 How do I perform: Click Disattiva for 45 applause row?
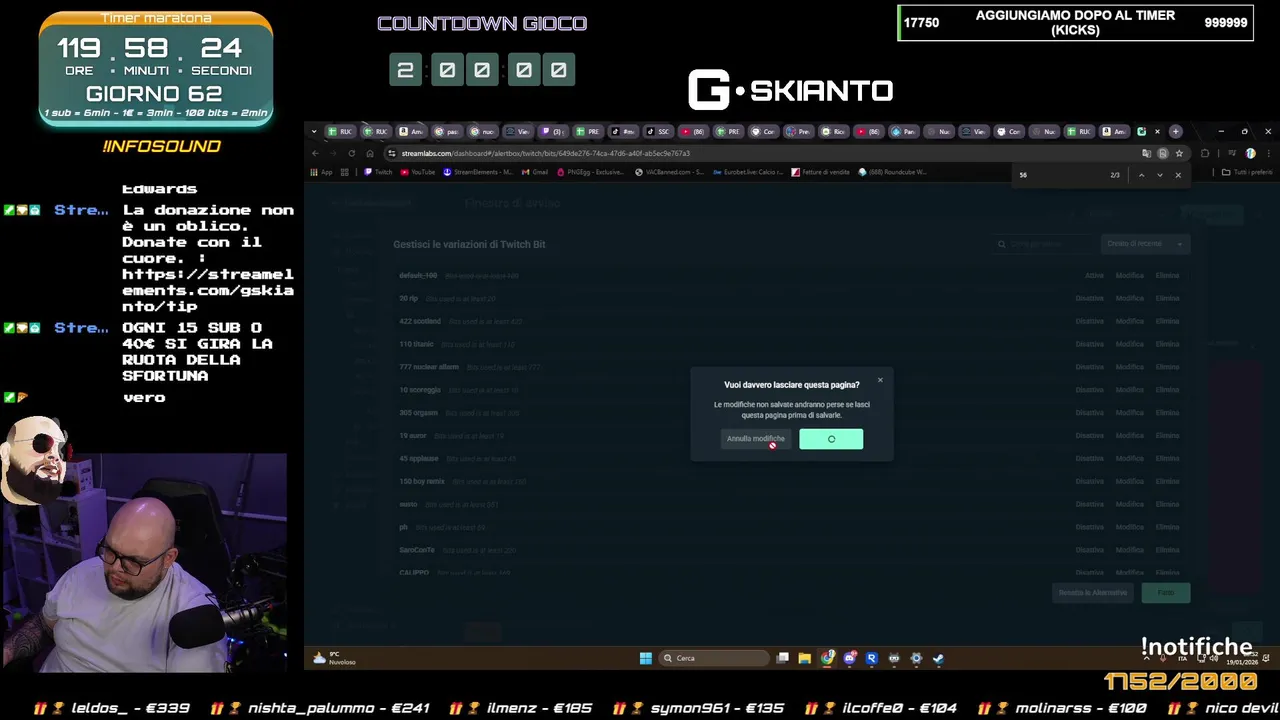[x=1089, y=459]
